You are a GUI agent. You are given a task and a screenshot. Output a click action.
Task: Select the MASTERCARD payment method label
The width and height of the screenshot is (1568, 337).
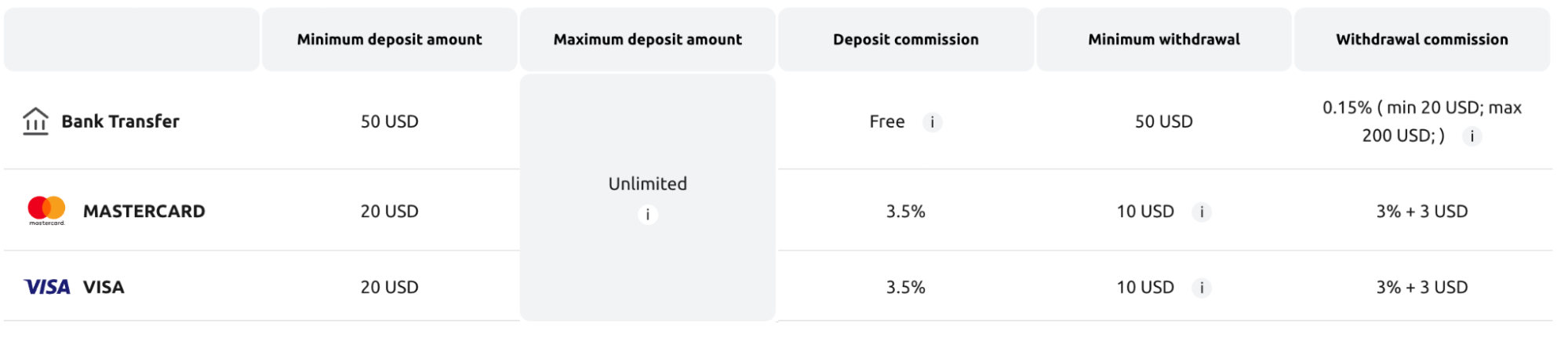pos(144,211)
